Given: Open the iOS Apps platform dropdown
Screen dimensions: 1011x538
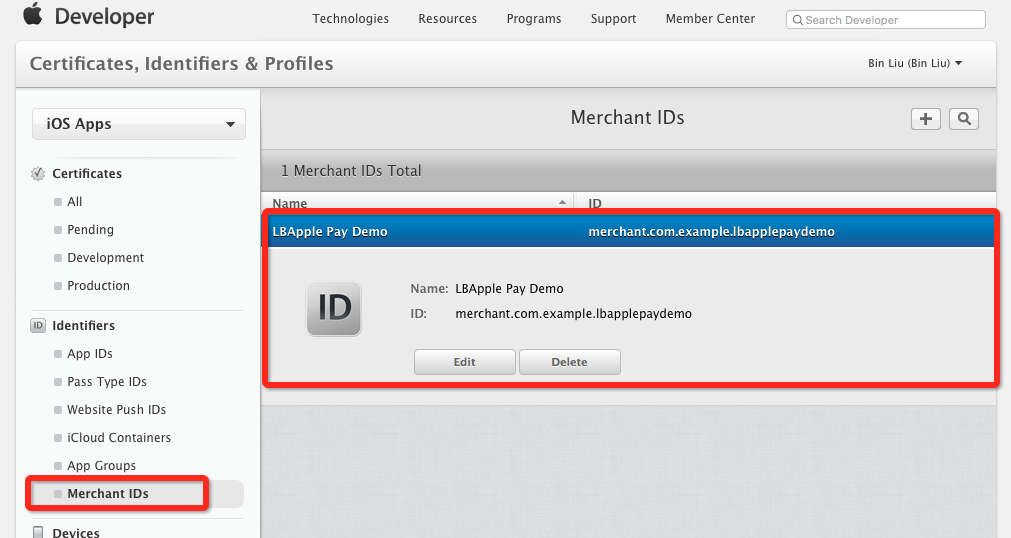Looking at the screenshot, I should [139, 124].
